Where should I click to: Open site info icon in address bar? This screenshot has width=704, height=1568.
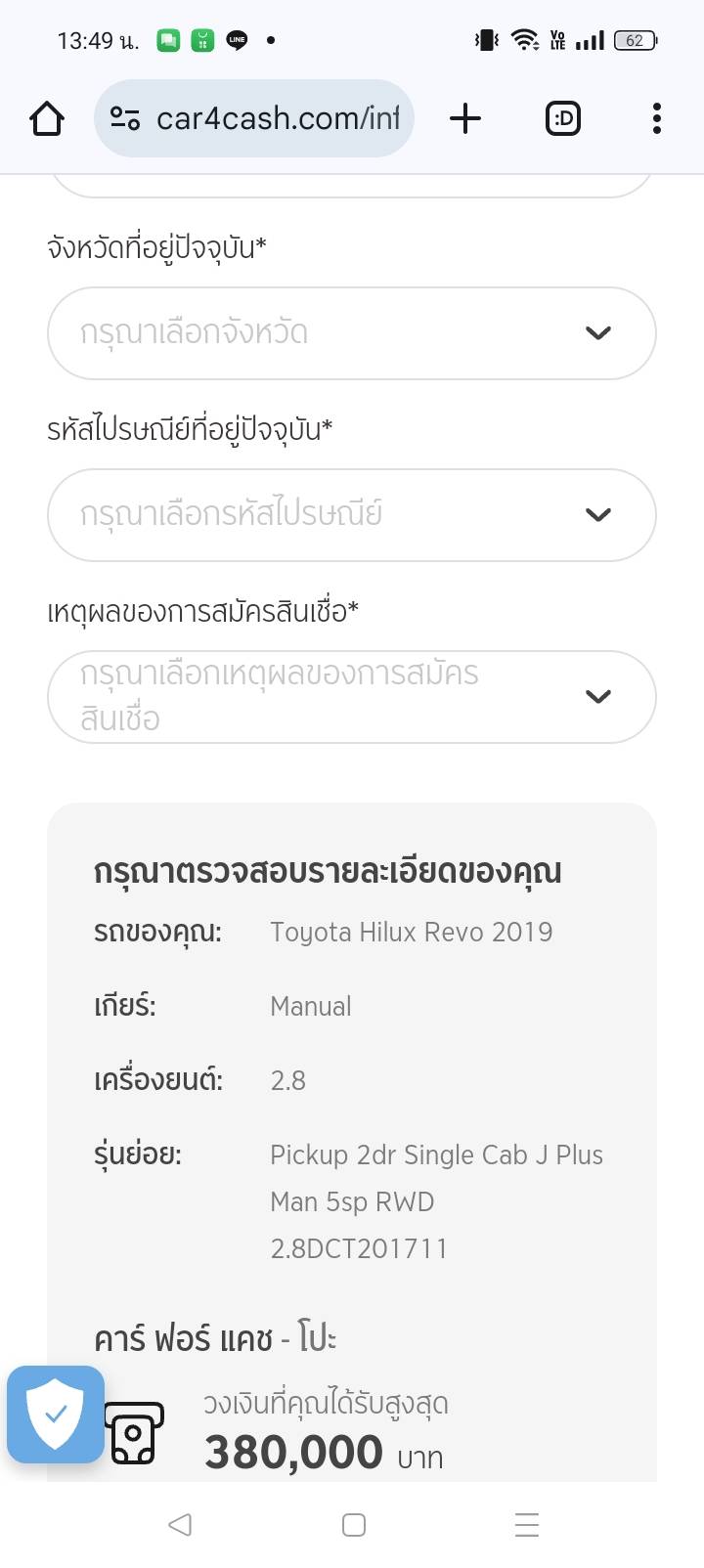coord(125,119)
